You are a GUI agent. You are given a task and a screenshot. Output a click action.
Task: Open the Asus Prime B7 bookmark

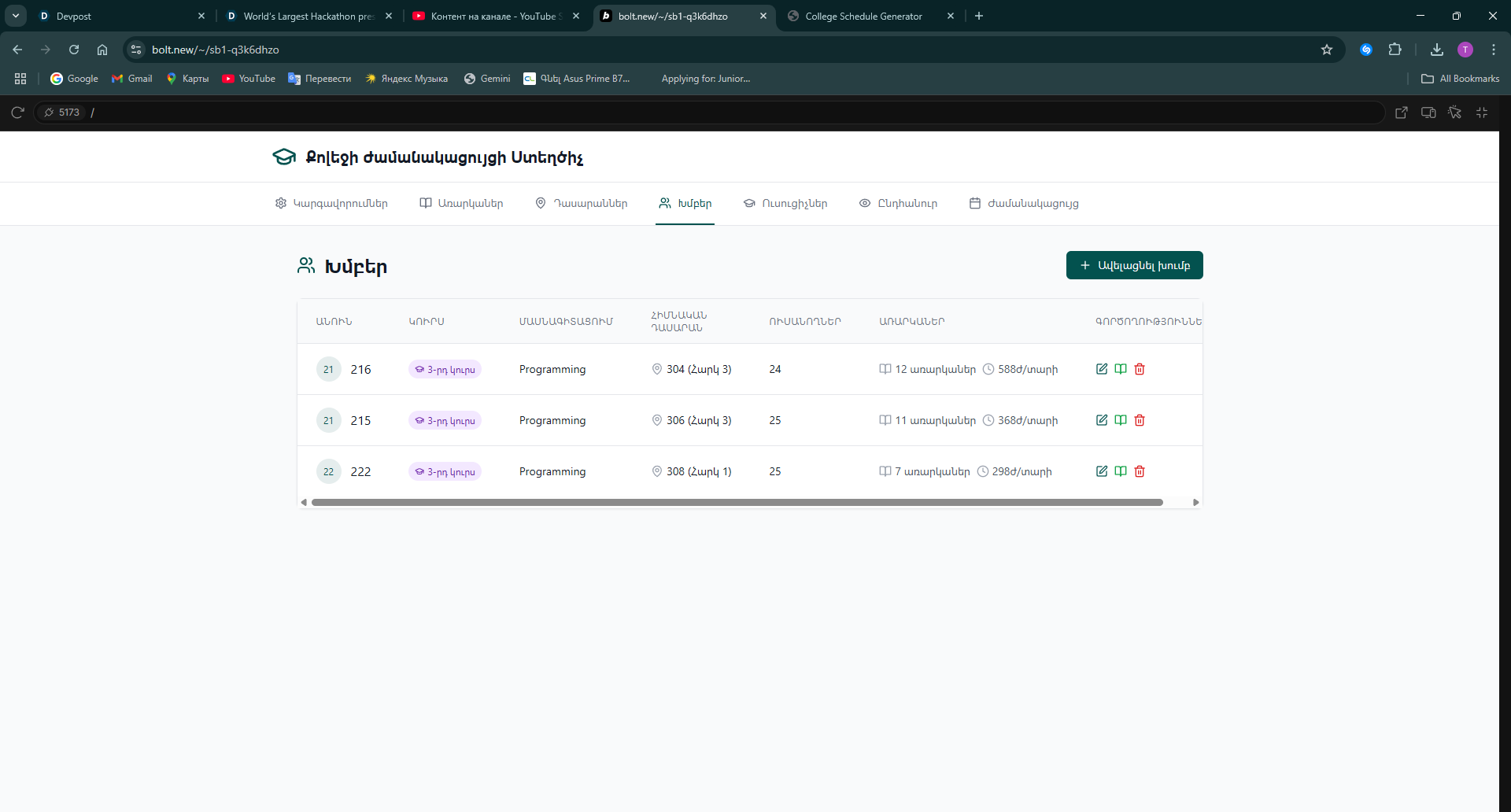coord(577,79)
